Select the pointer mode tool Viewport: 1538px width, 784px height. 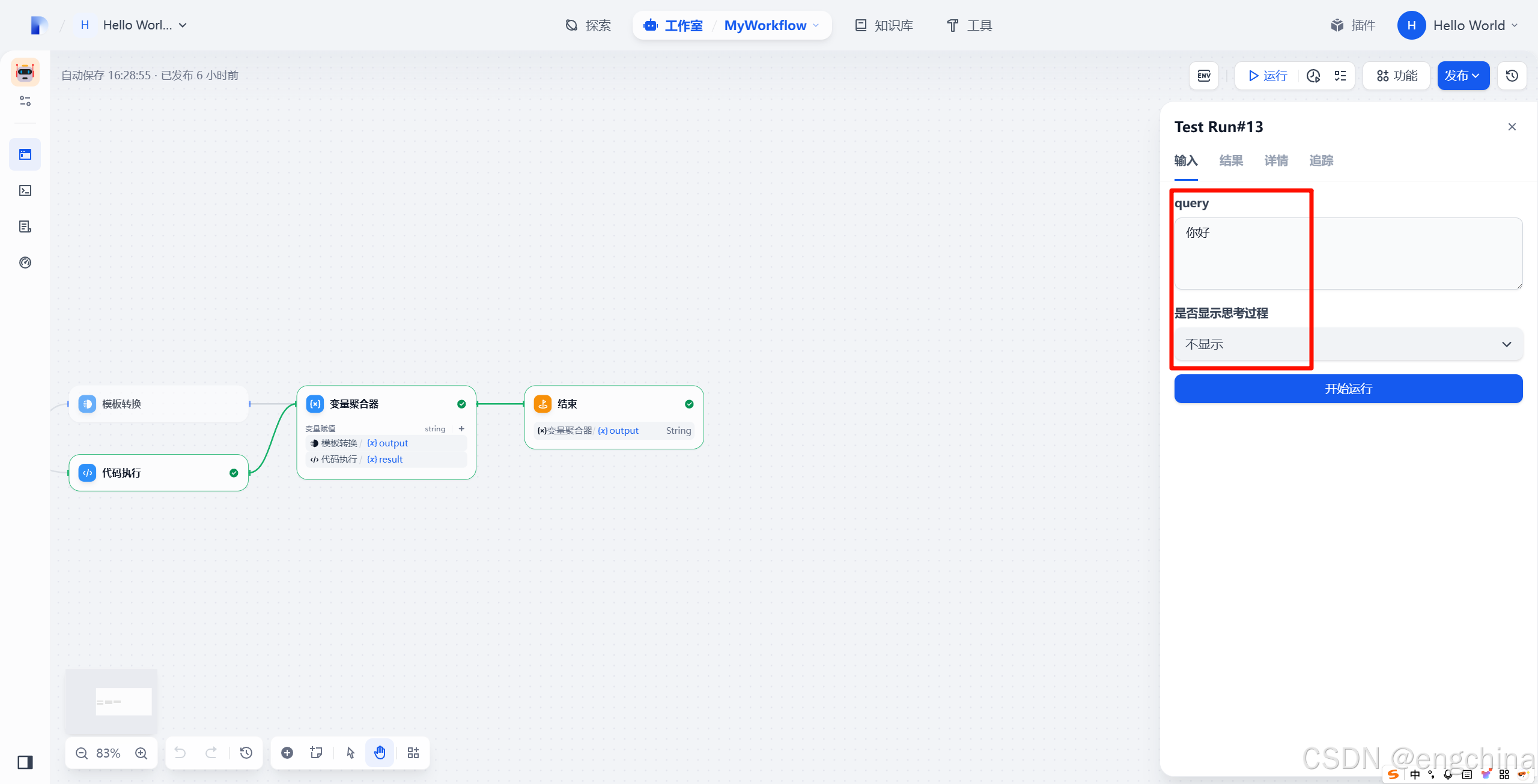point(351,753)
